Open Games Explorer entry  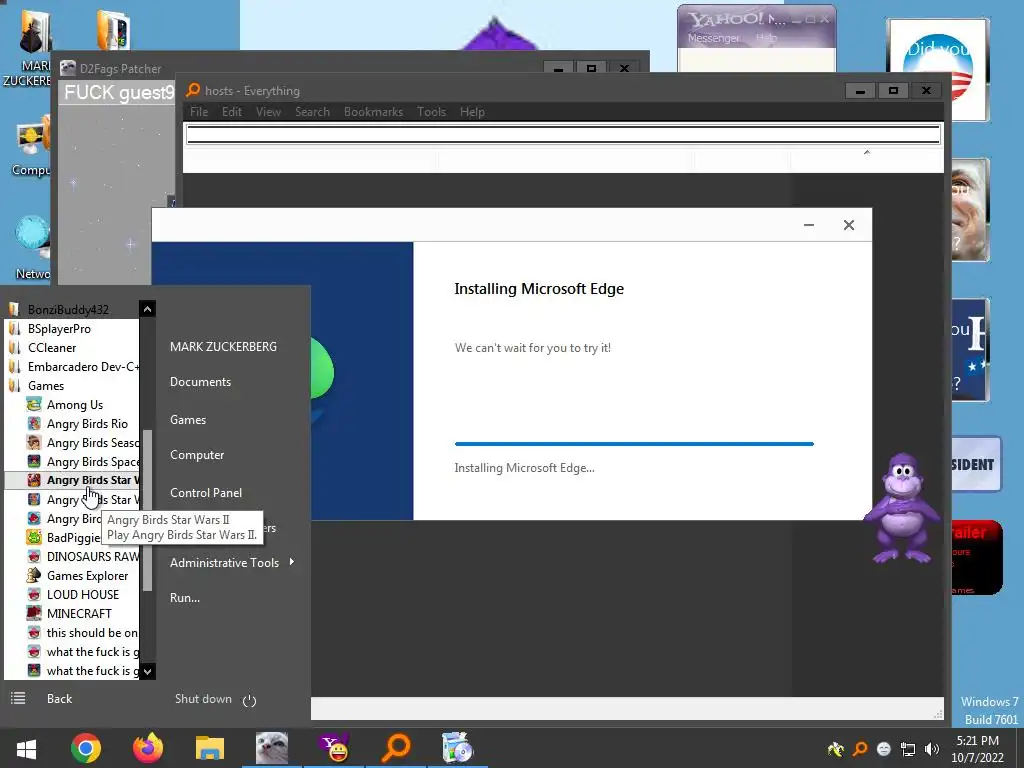click(87, 575)
